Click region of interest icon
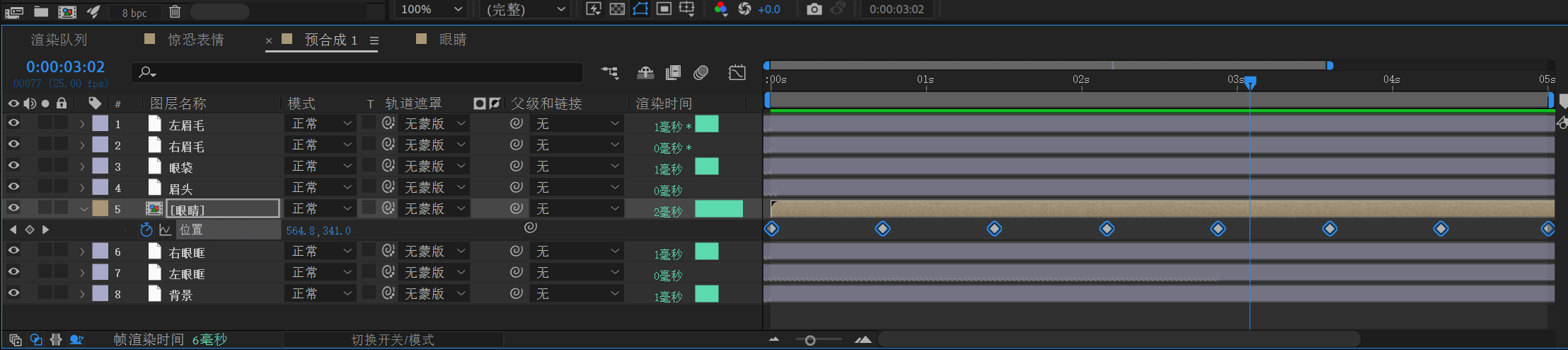1568x350 pixels. coord(664,9)
